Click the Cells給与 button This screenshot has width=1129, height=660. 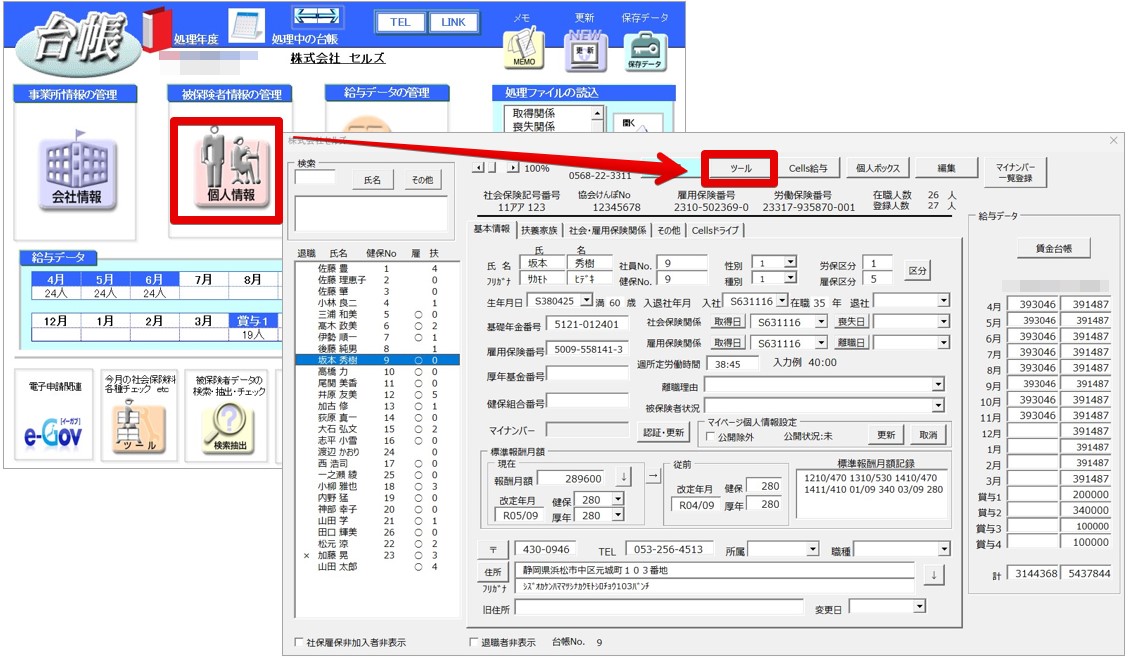808,168
